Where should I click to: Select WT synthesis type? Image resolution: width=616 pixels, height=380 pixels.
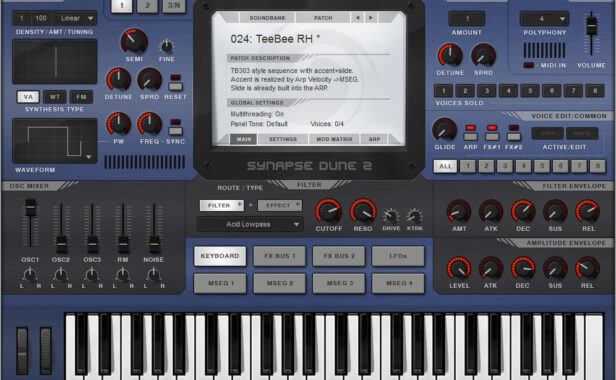(x=55, y=97)
